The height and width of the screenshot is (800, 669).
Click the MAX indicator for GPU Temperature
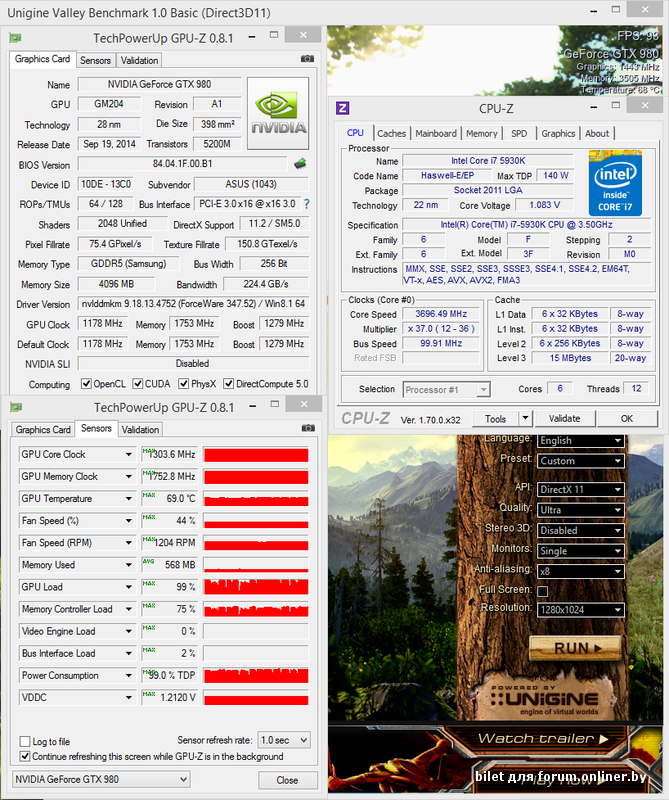click(x=148, y=495)
